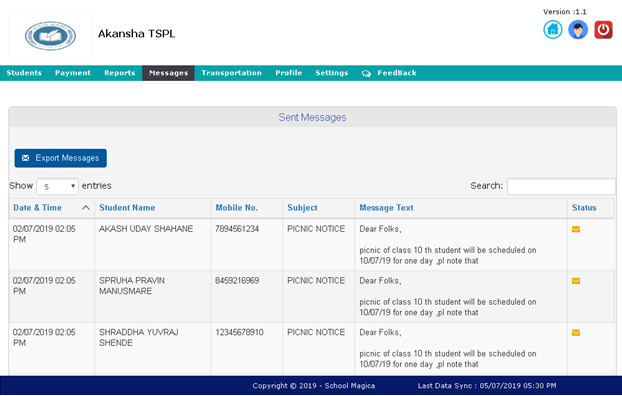Viewport: 622px width, 396px height.
Task: Open the Transportation menu
Action: tap(232, 73)
